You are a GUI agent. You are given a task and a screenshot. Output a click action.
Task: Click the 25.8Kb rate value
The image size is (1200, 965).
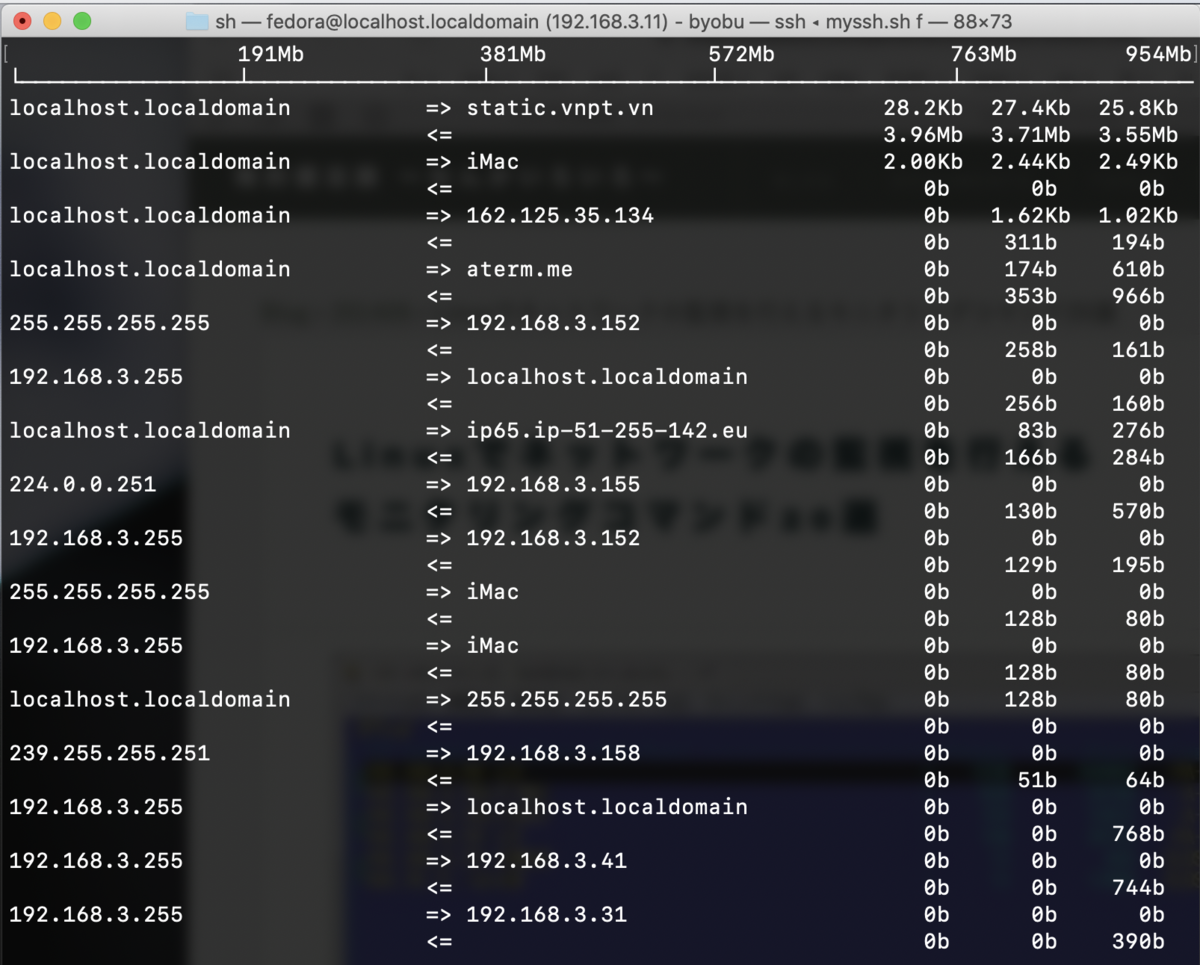tap(1138, 108)
